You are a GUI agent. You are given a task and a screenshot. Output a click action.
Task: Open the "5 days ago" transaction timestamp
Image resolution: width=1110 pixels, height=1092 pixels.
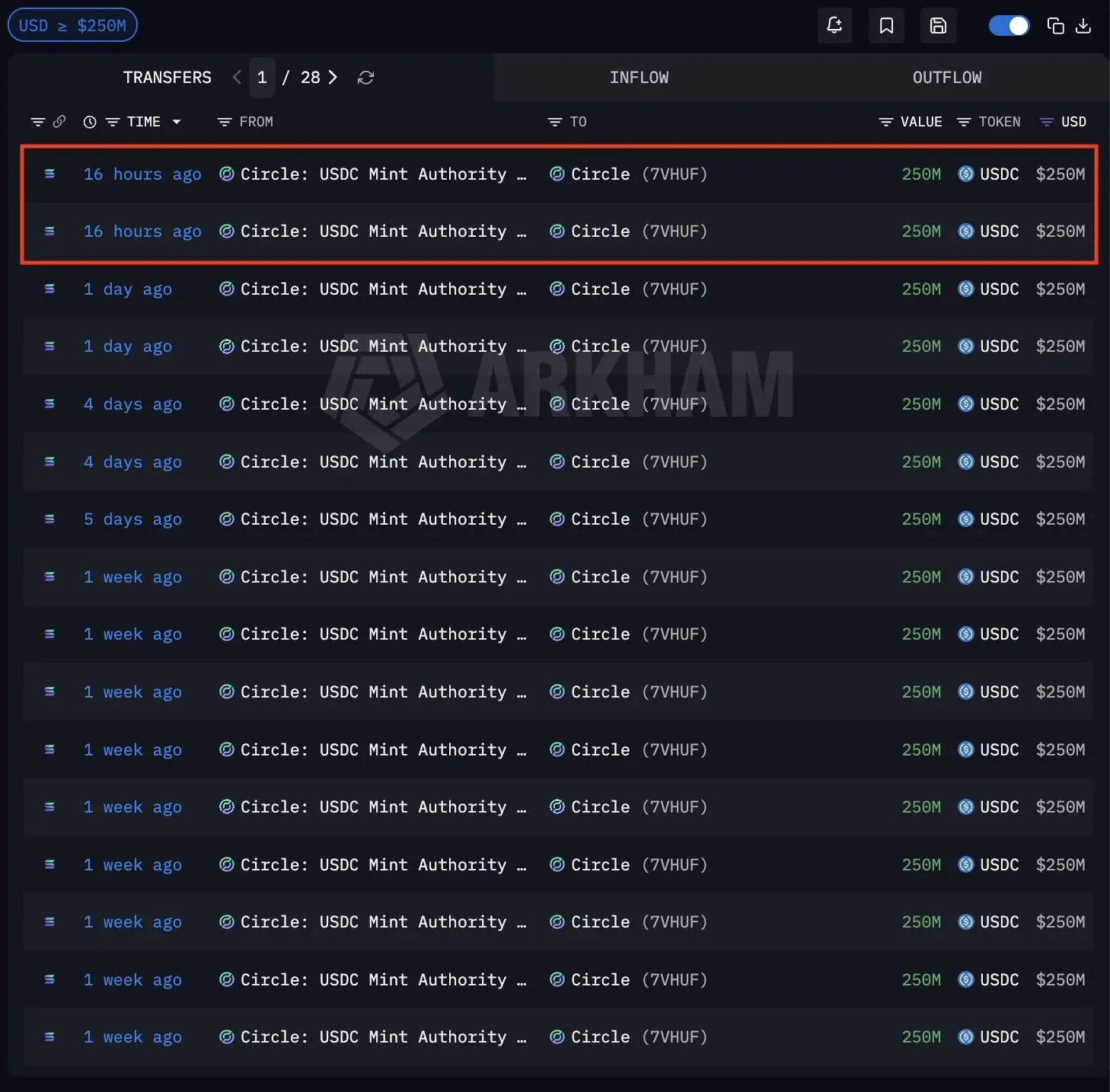[132, 519]
